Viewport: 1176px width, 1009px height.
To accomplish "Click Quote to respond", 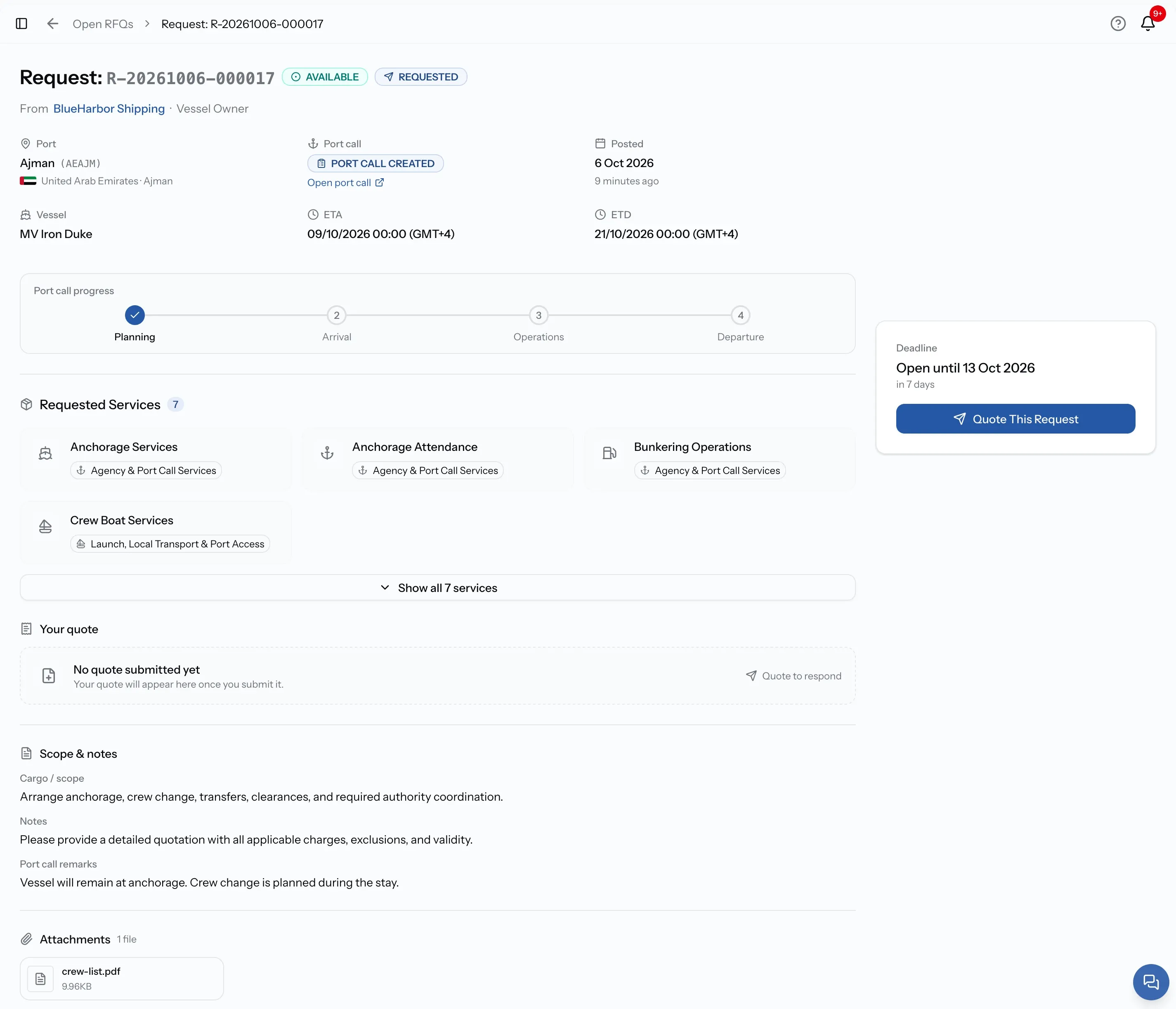I will [x=793, y=675].
